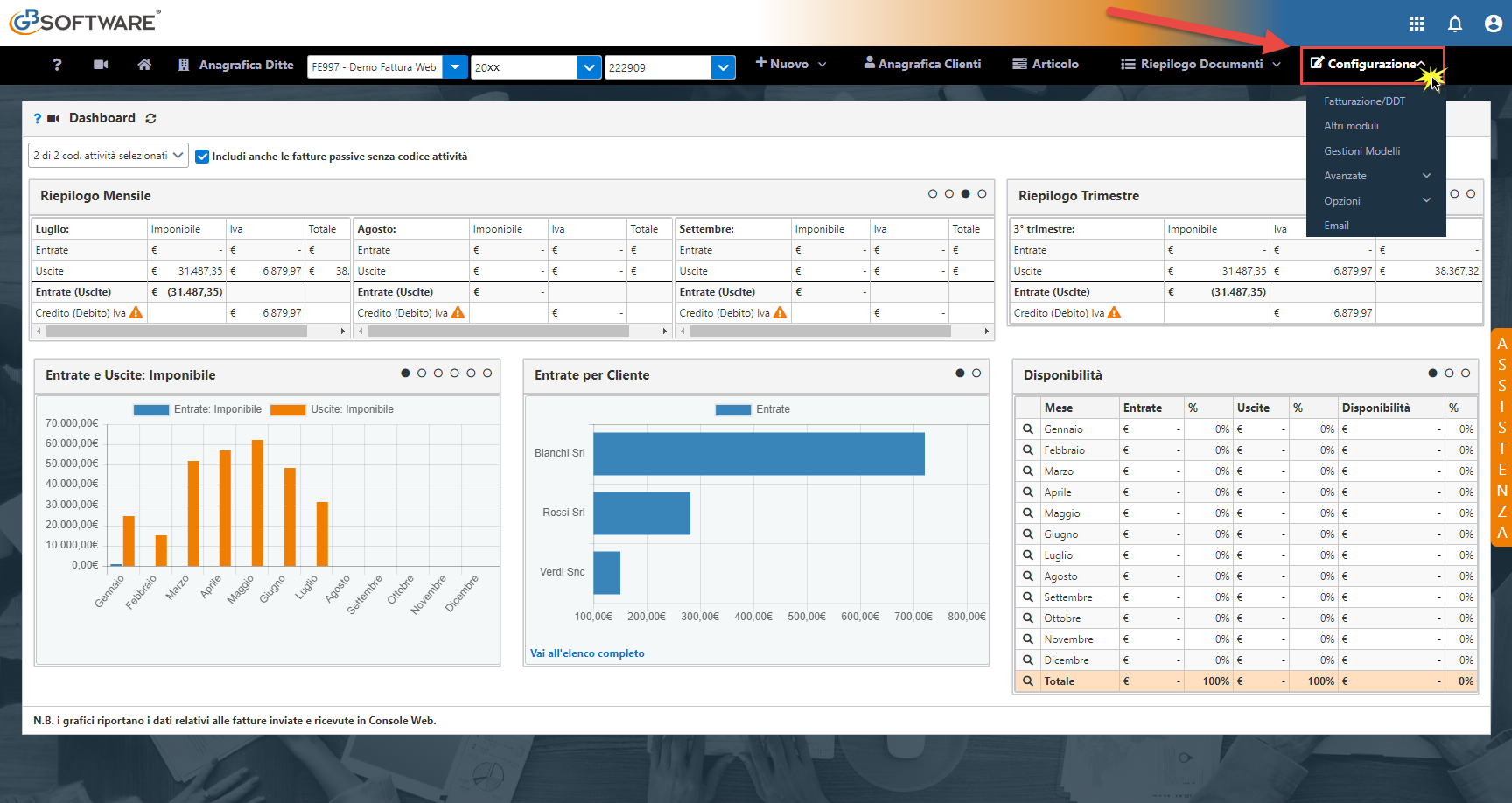Screen dimensions: 1512x803
Task: Click the magnifier for Agosto row
Action: pos(1028,576)
